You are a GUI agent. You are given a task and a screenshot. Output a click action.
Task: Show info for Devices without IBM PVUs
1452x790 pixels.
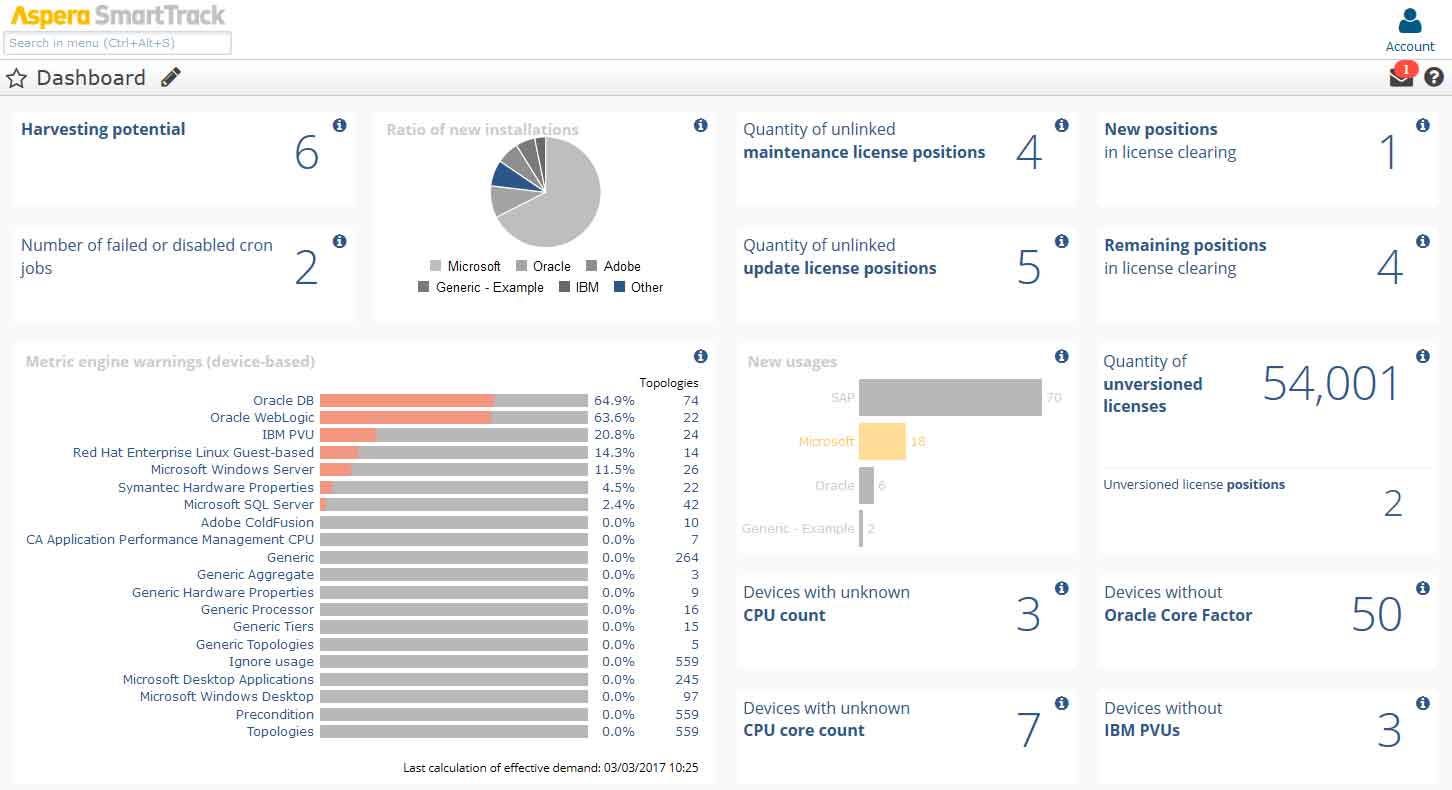coord(1422,703)
